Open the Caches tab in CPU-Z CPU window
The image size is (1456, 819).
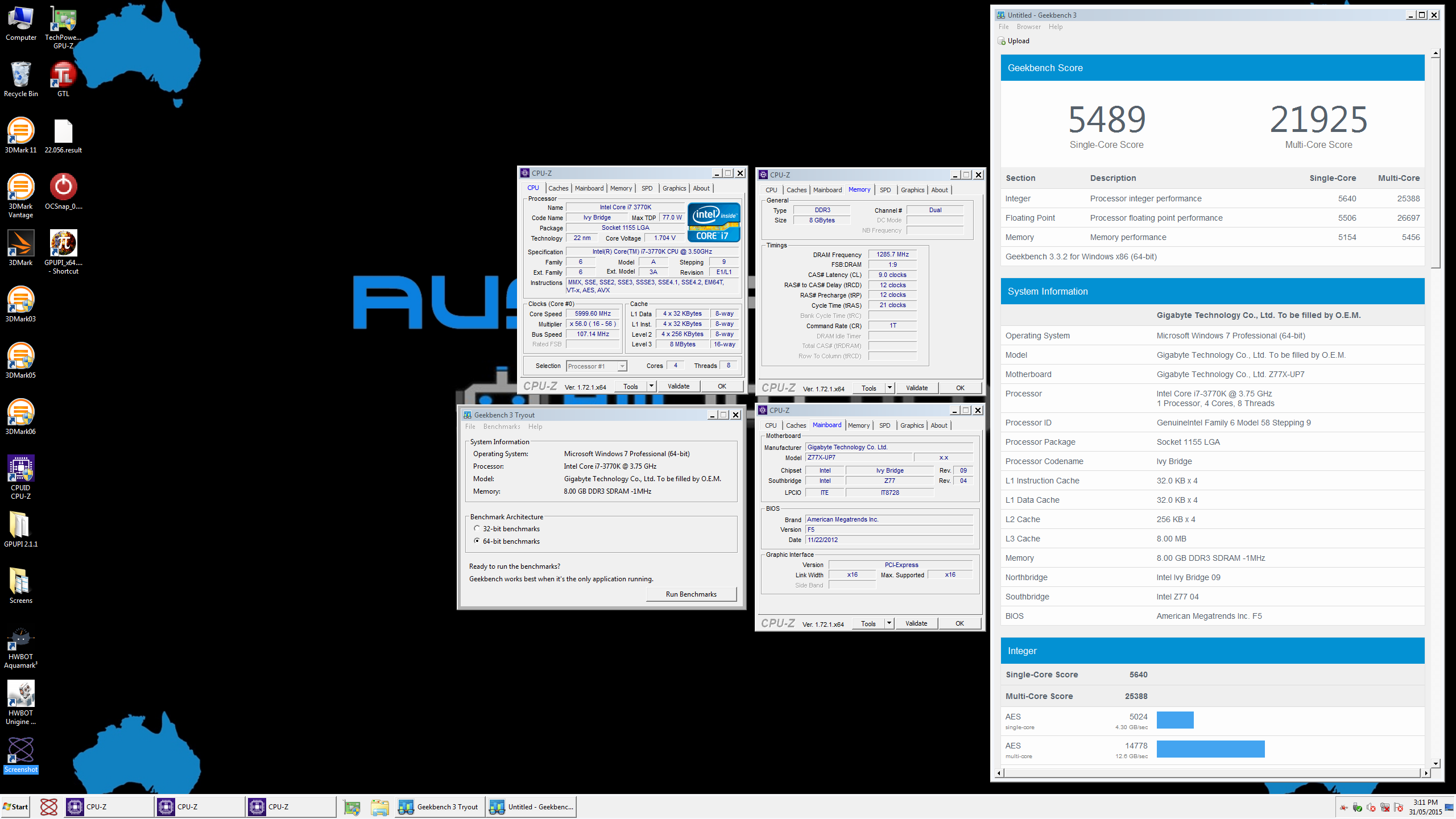coord(558,188)
